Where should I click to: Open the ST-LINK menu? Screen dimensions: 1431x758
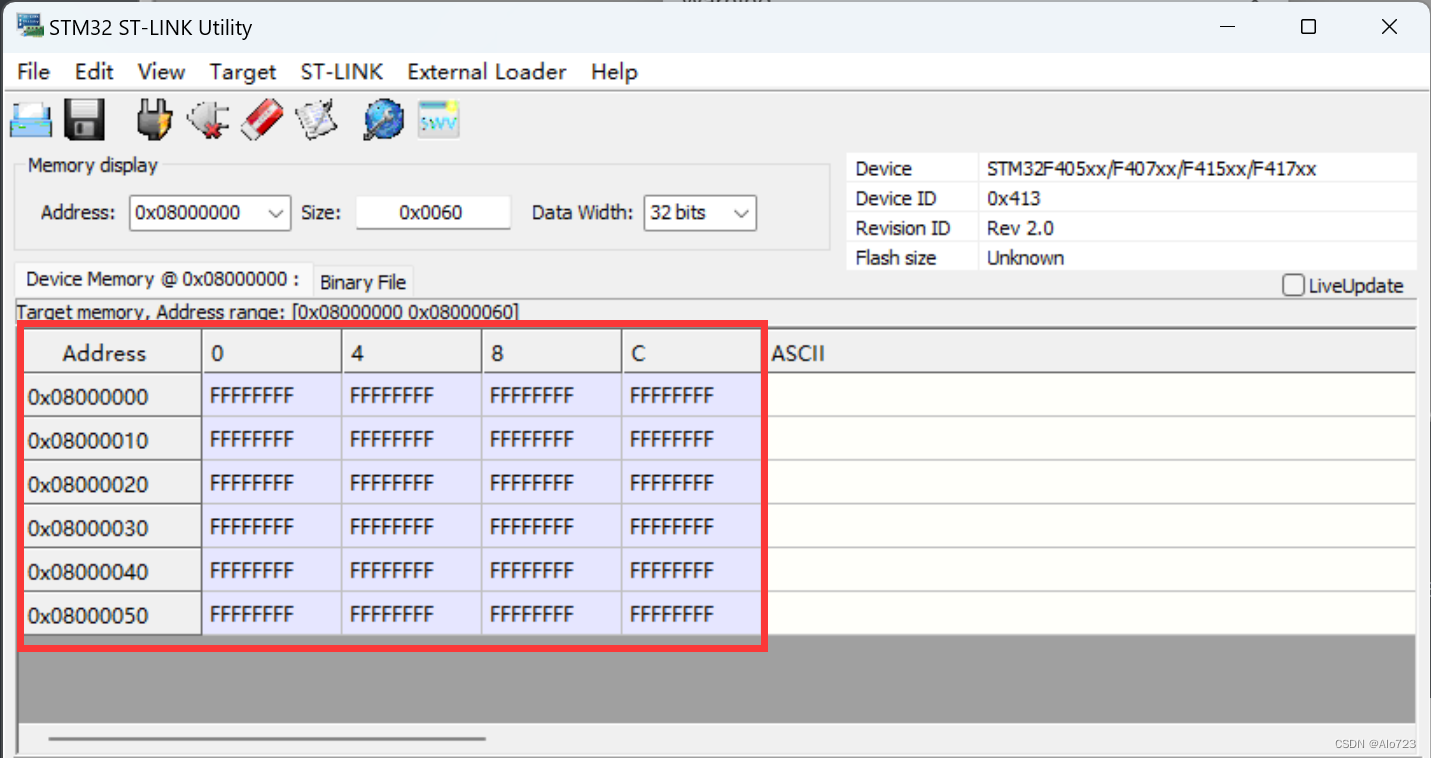click(341, 72)
